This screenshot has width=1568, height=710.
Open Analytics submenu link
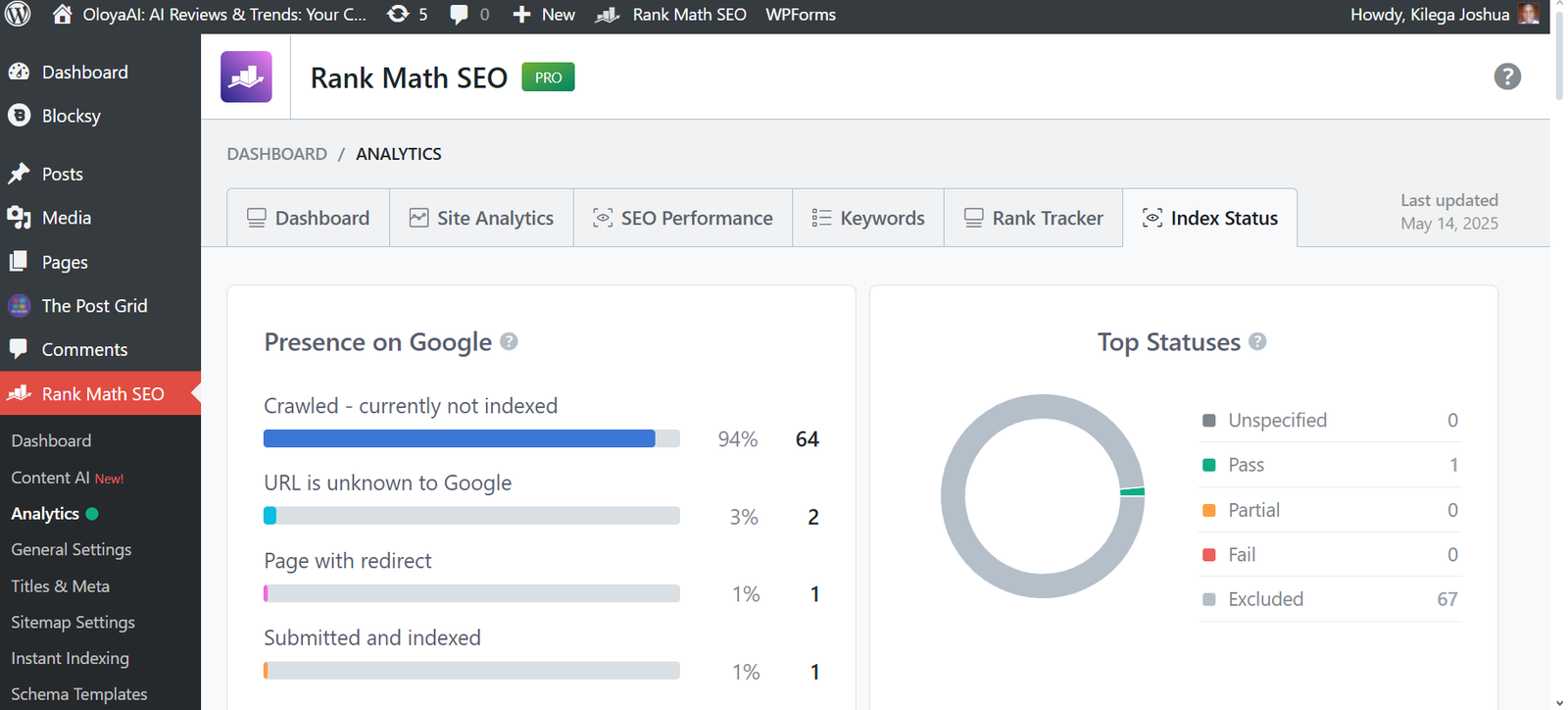(x=45, y=514)
